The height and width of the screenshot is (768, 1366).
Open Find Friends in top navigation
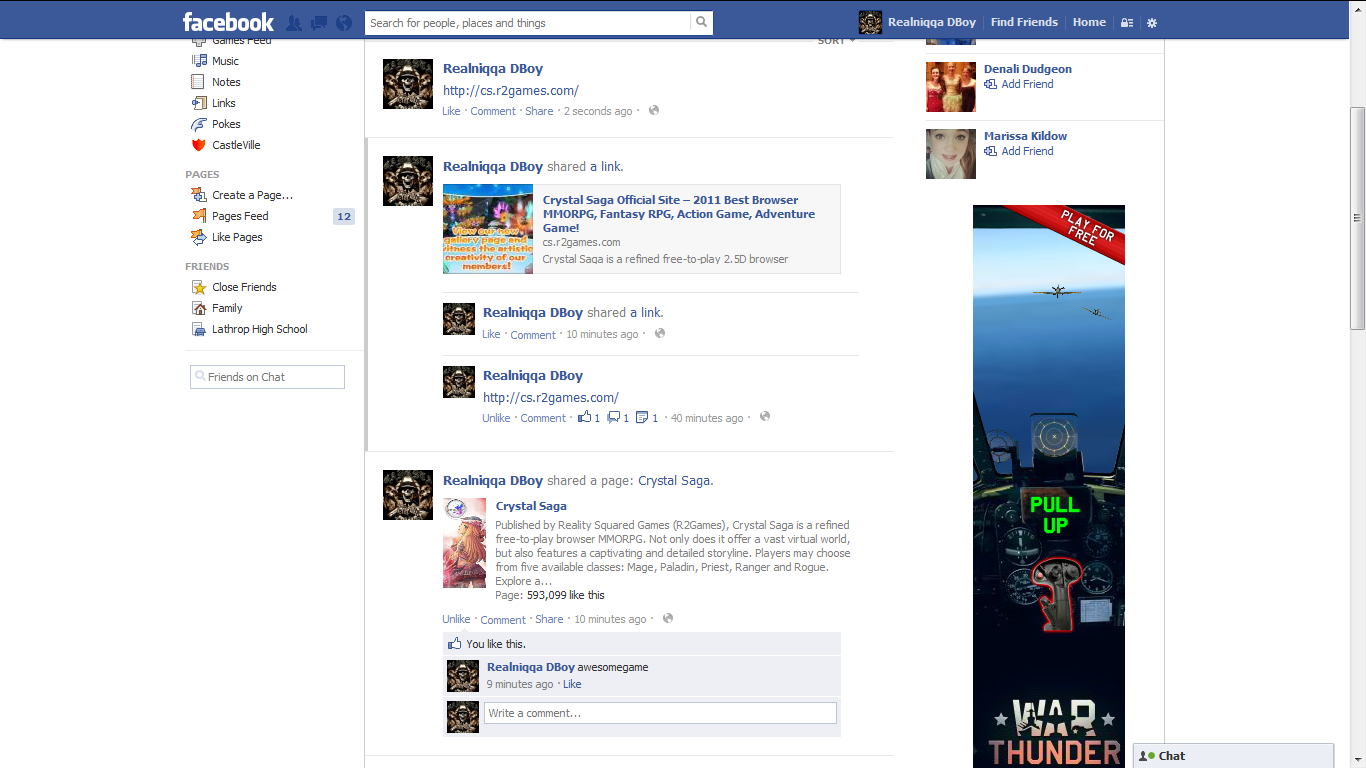[x=1023, y=22]
